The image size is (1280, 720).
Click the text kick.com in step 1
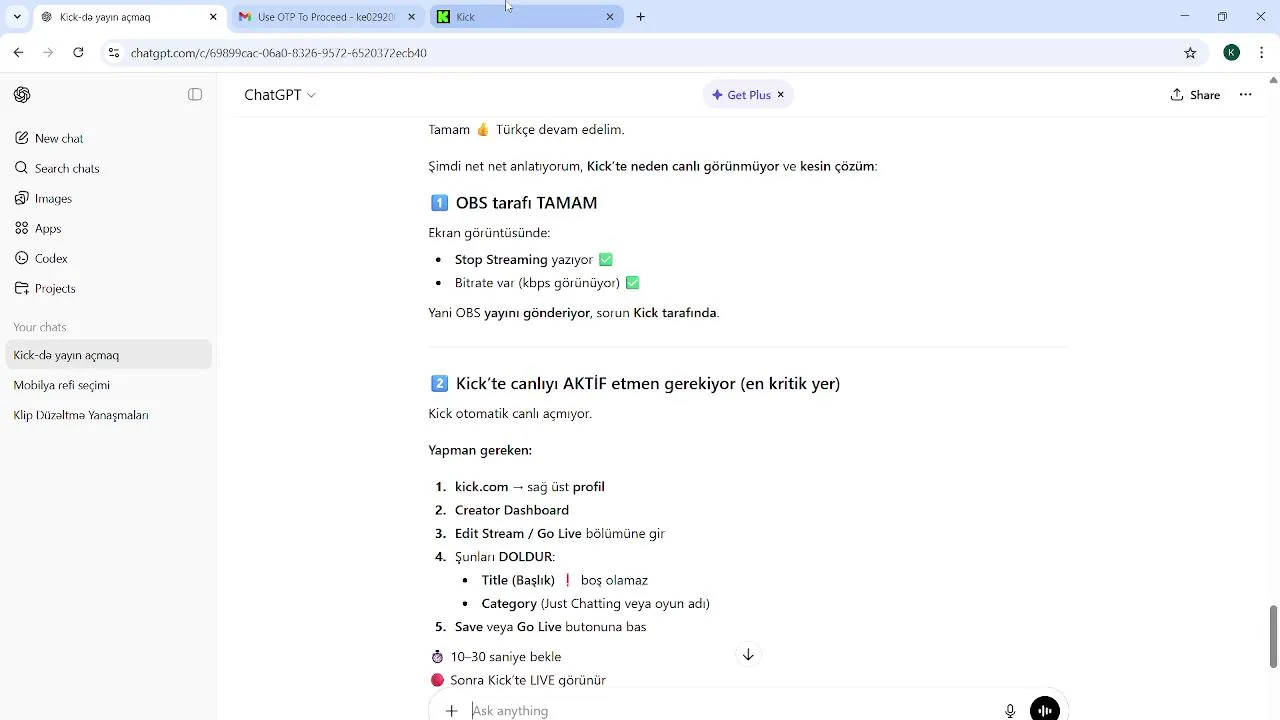[481, 487]
